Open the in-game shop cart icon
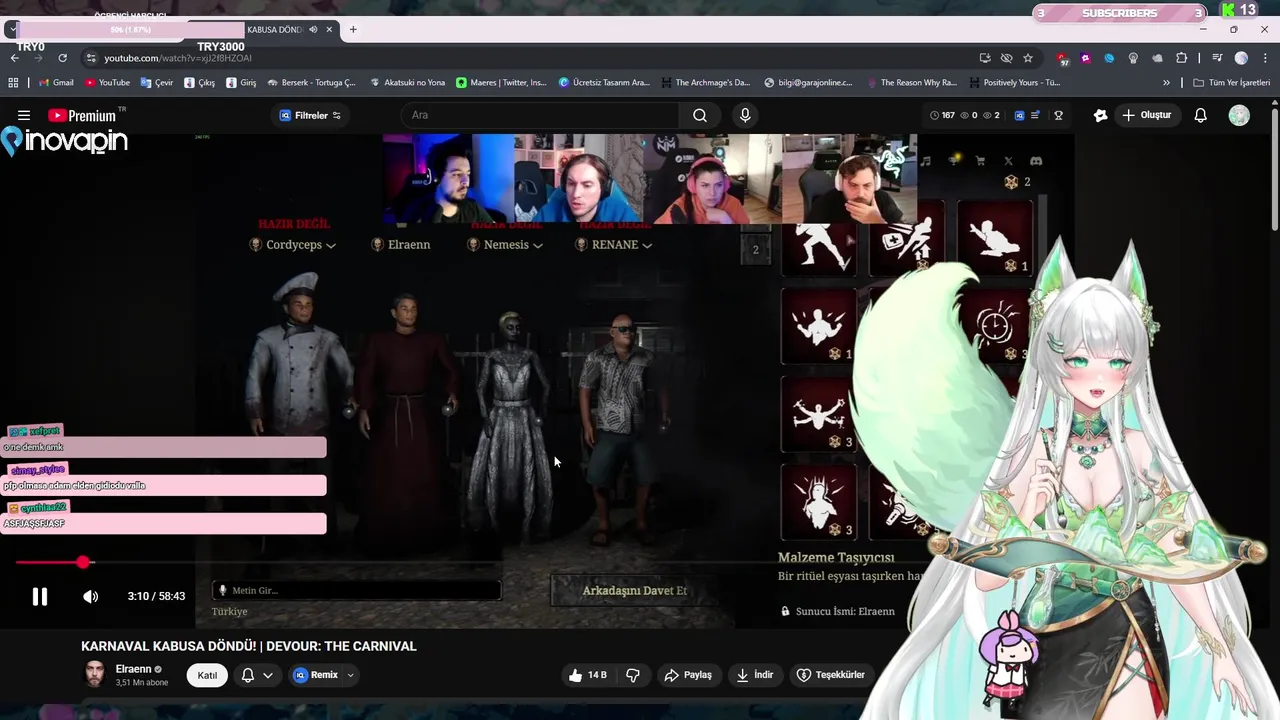The image size is (1280, 720). (980, 161)
